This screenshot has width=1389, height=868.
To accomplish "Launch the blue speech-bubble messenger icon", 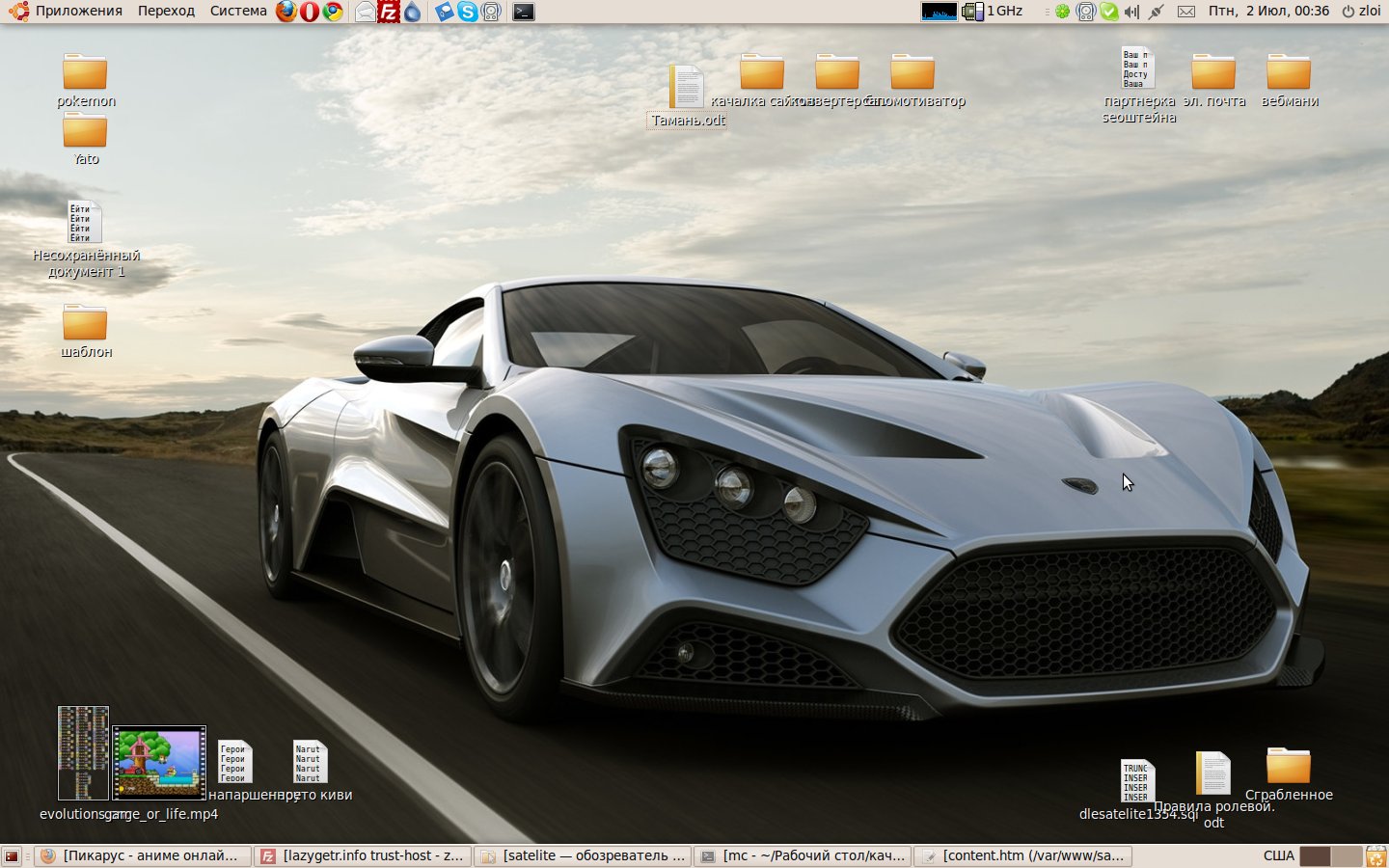I will 444,12.
